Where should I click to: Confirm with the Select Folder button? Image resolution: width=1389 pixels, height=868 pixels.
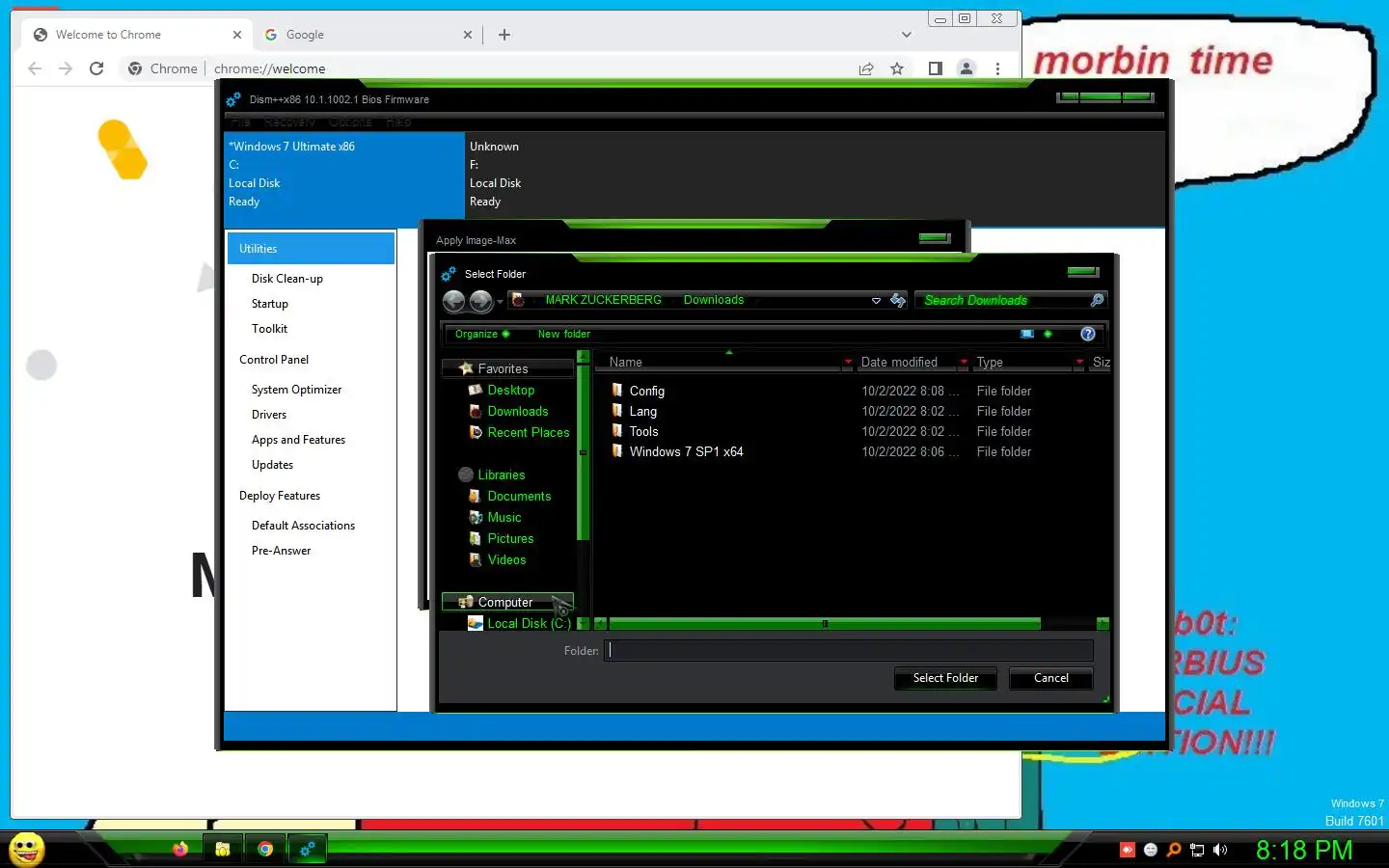(x=945, y=678)
